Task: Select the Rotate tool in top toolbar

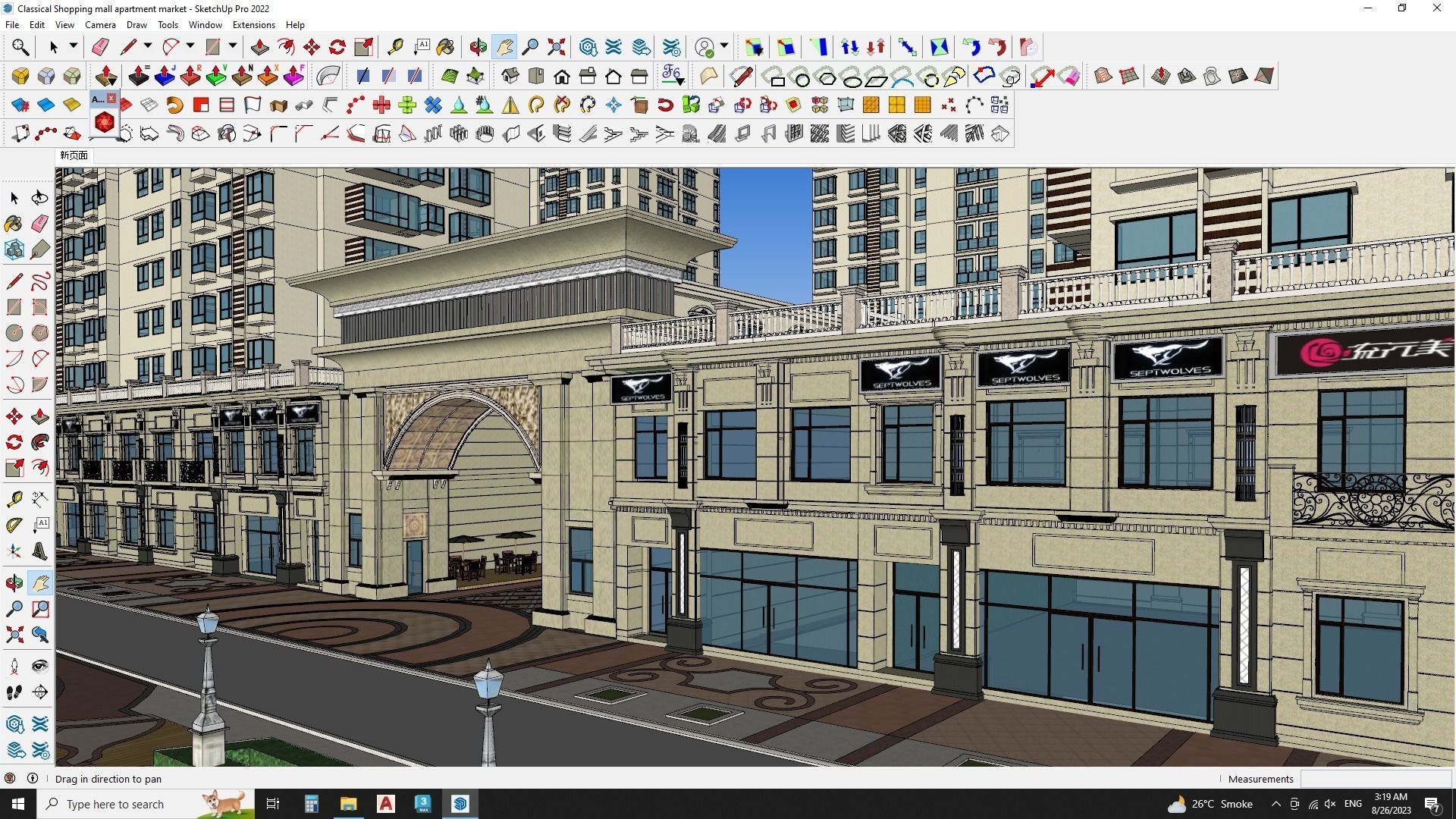Action: point(337,47)
